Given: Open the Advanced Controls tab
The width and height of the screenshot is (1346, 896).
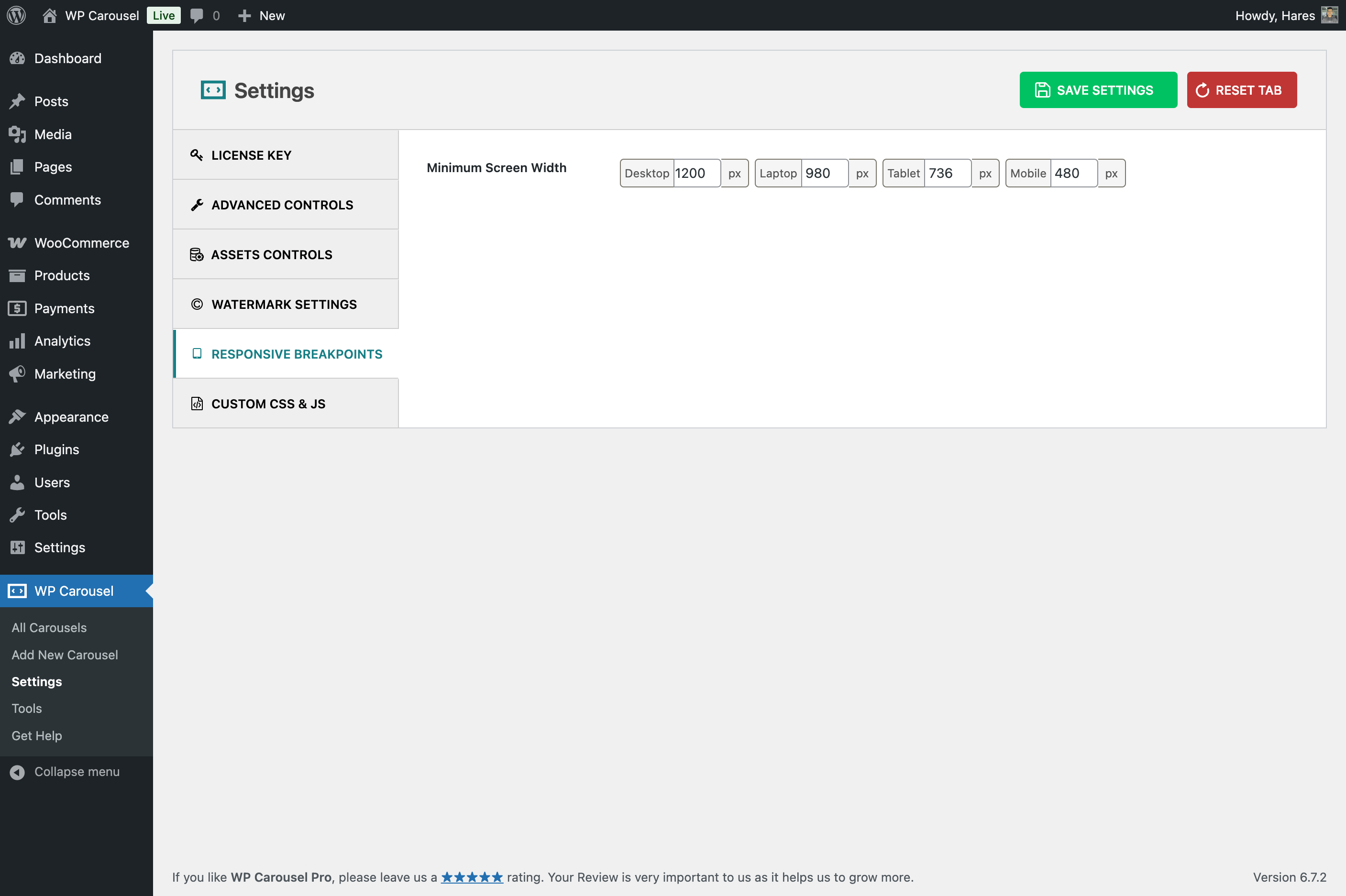Looking at the screenshot, I should 286,205.
